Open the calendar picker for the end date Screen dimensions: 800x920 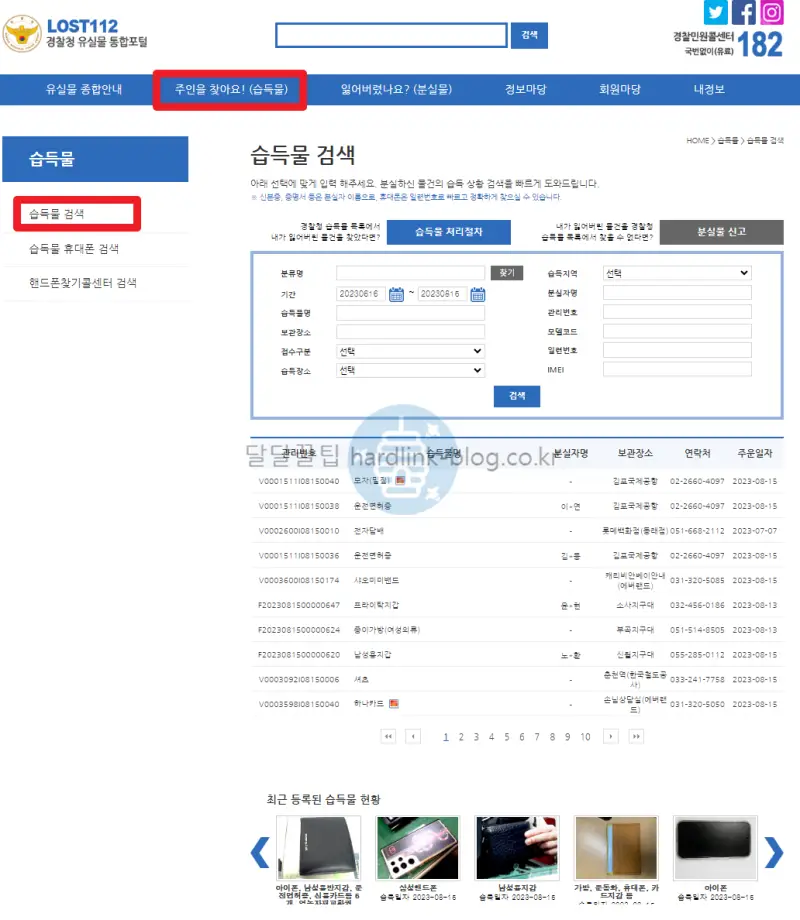coord(478,293)
